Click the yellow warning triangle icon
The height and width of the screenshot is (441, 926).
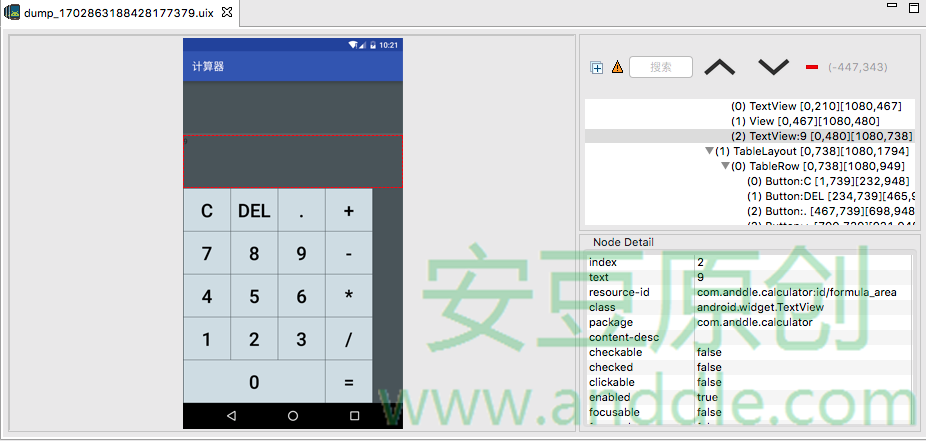[x=617, y=67]
